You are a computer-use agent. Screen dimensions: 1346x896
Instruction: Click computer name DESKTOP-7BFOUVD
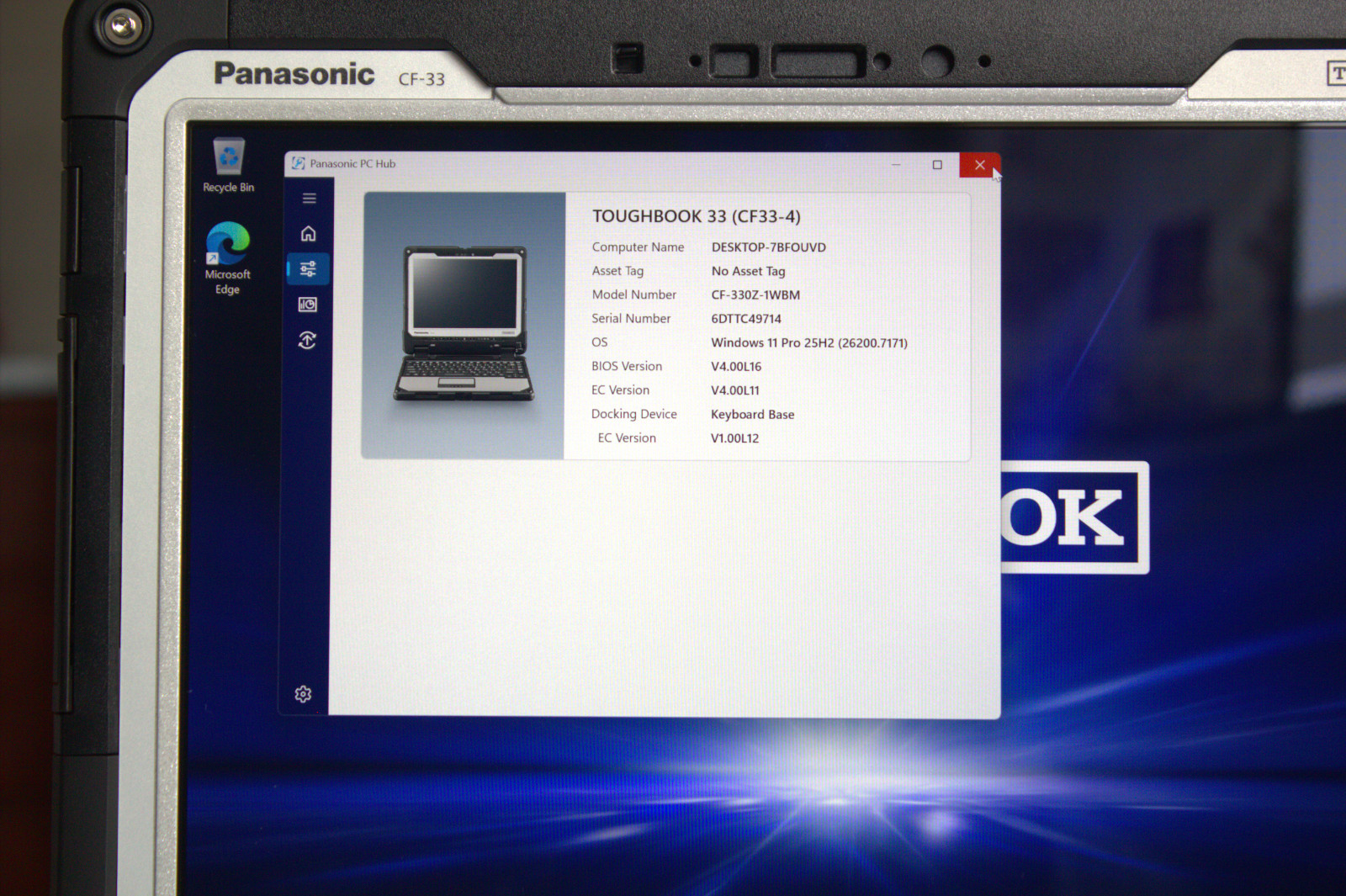click(x=769, y=247)
